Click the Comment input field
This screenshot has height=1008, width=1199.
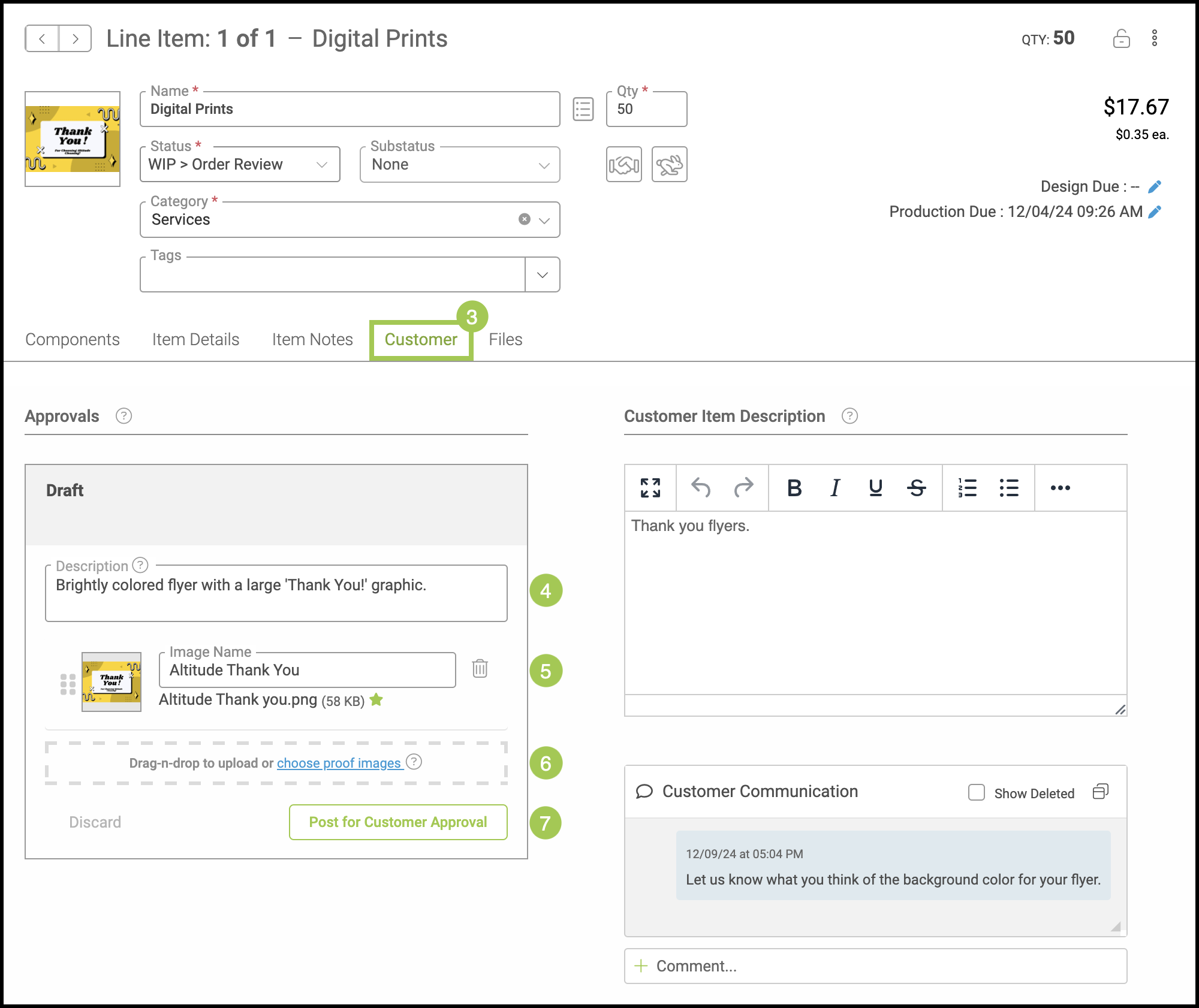click(x=875, y=965)
